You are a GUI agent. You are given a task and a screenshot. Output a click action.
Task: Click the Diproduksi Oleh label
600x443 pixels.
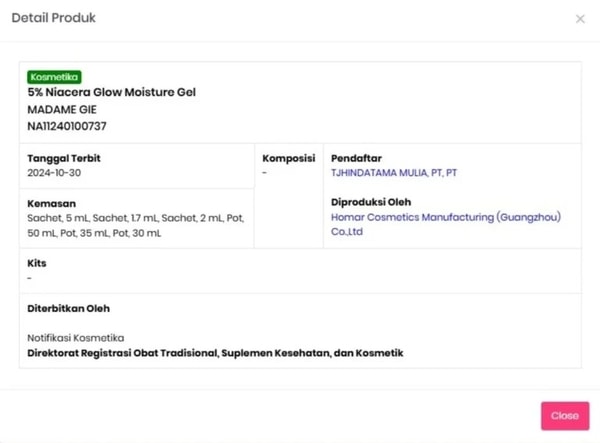pos(371,202)
